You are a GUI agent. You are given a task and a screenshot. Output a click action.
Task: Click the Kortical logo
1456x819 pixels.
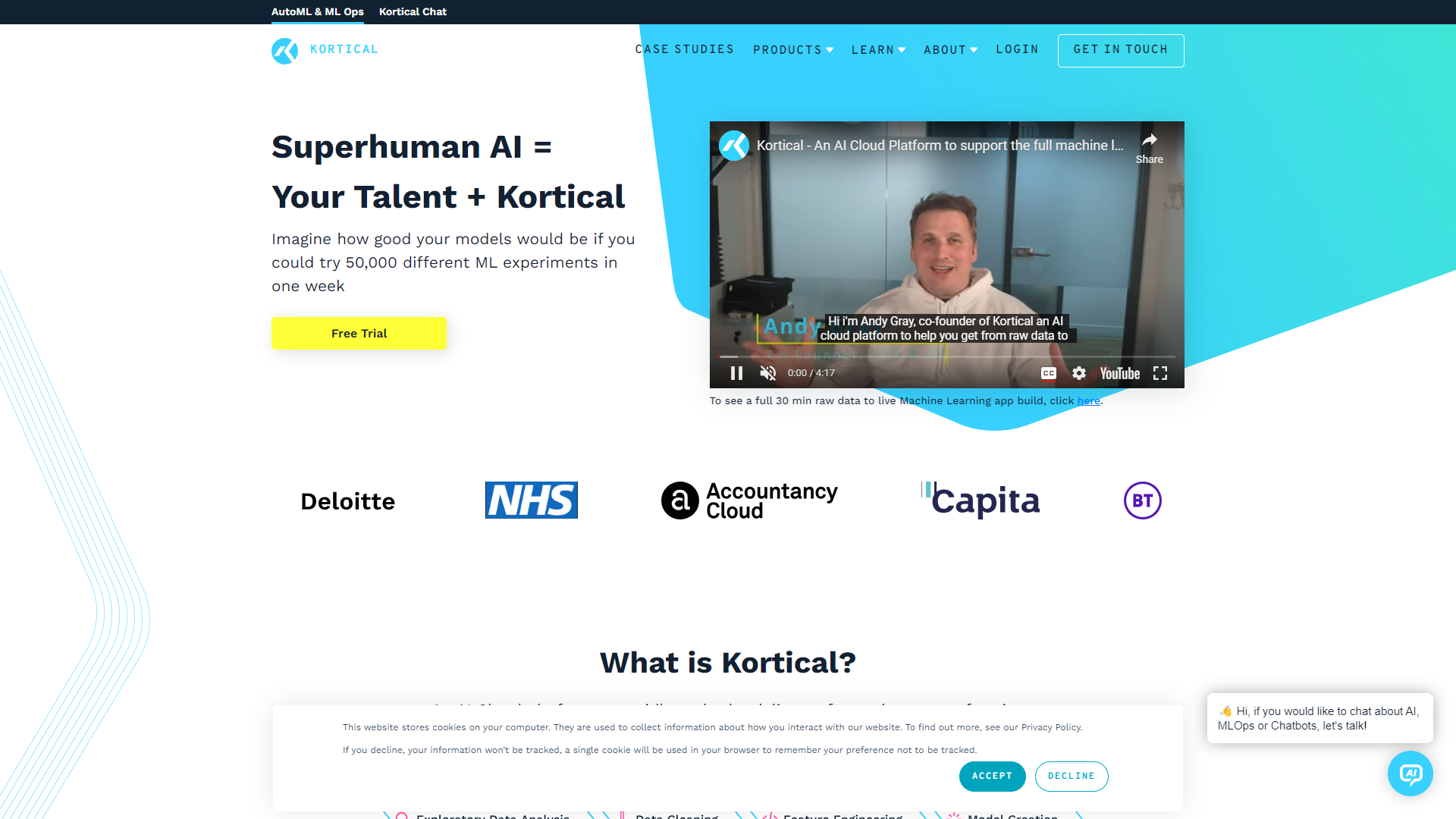coord(325,50)
